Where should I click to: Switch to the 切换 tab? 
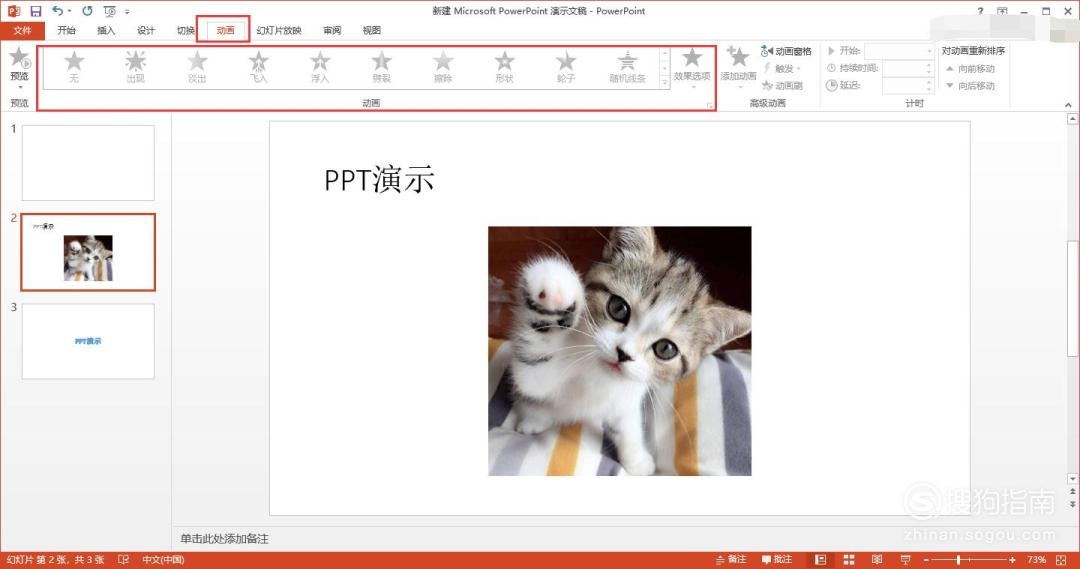185,30
